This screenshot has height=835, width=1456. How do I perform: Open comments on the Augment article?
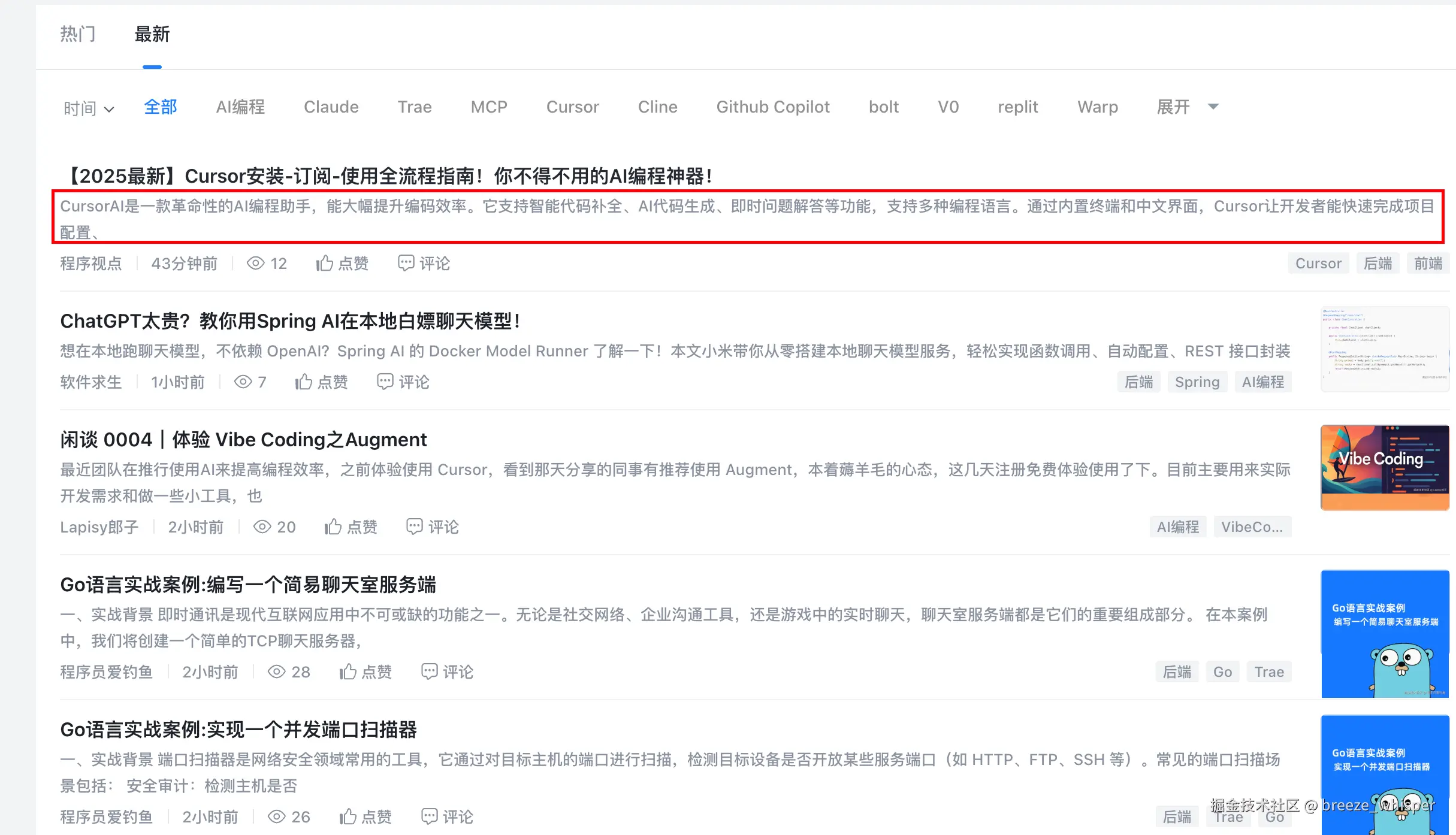[431, 527]
